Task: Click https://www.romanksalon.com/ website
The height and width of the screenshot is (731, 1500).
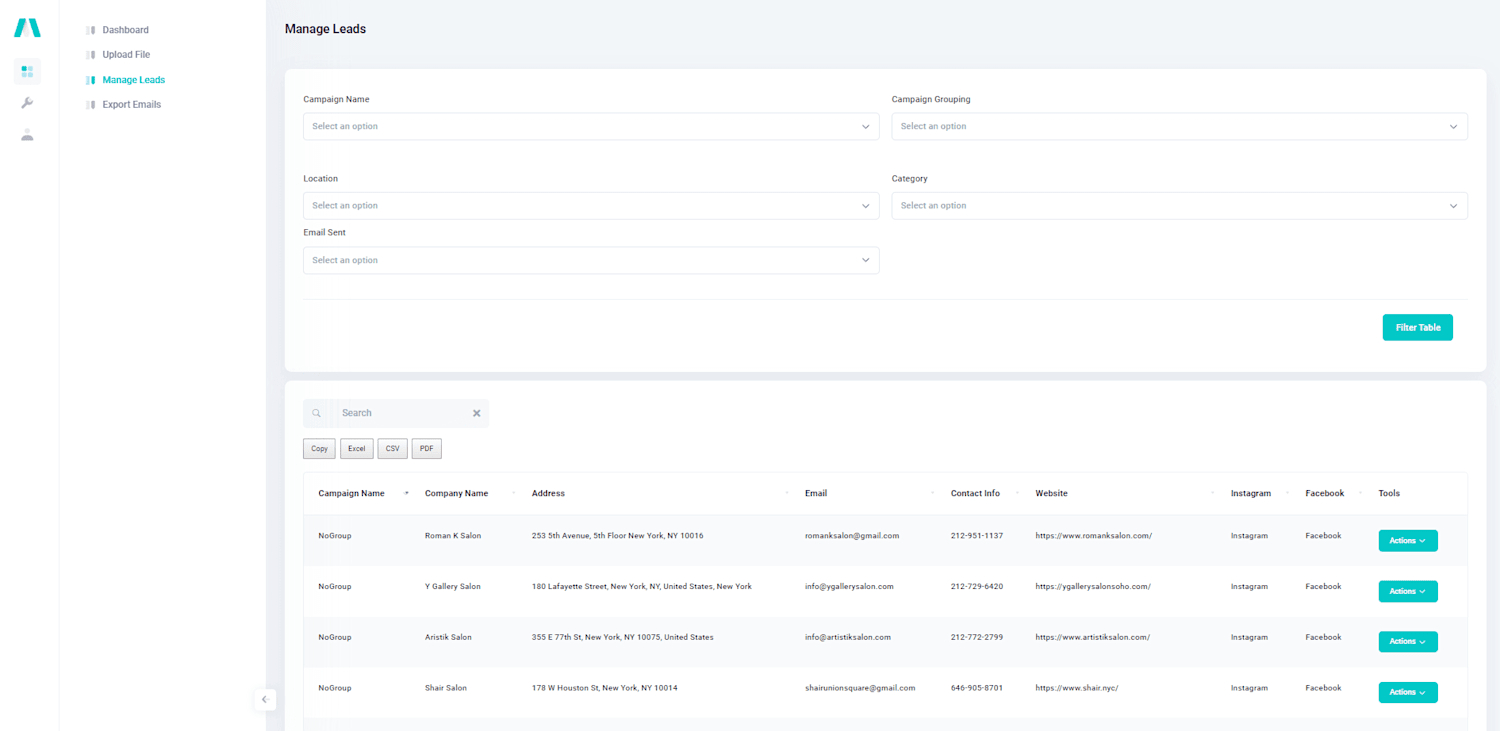Action: pyautogui.click(x=1093, y=536)
